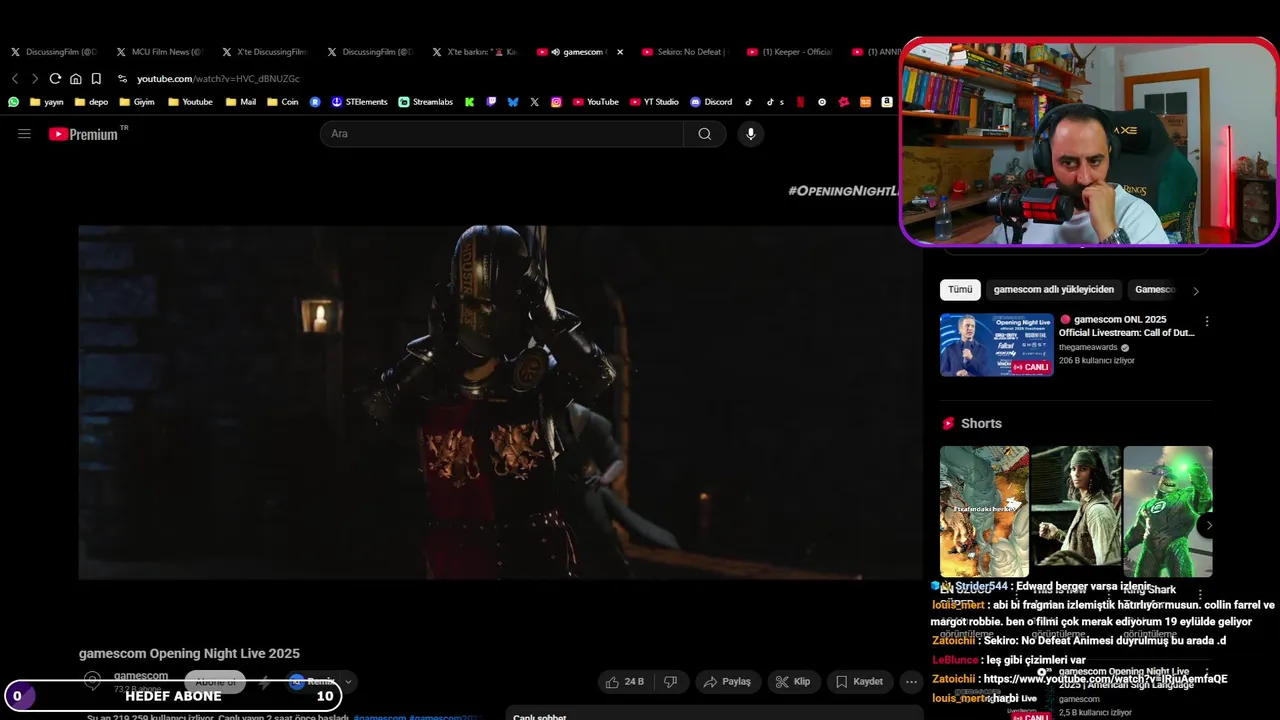
Task: Switch to the X'te DiscussingFilm tab
Action: [x=264, y=52]
